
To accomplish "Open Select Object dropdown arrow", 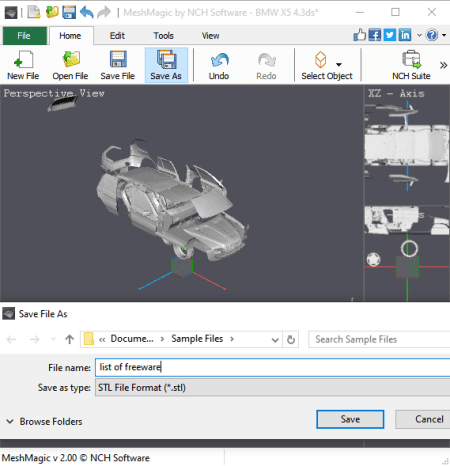I will 339,64.
